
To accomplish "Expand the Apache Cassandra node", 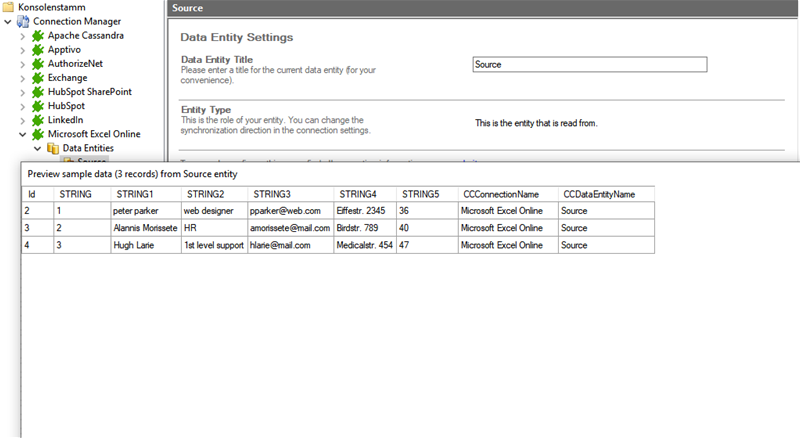I will click(23, 35).
